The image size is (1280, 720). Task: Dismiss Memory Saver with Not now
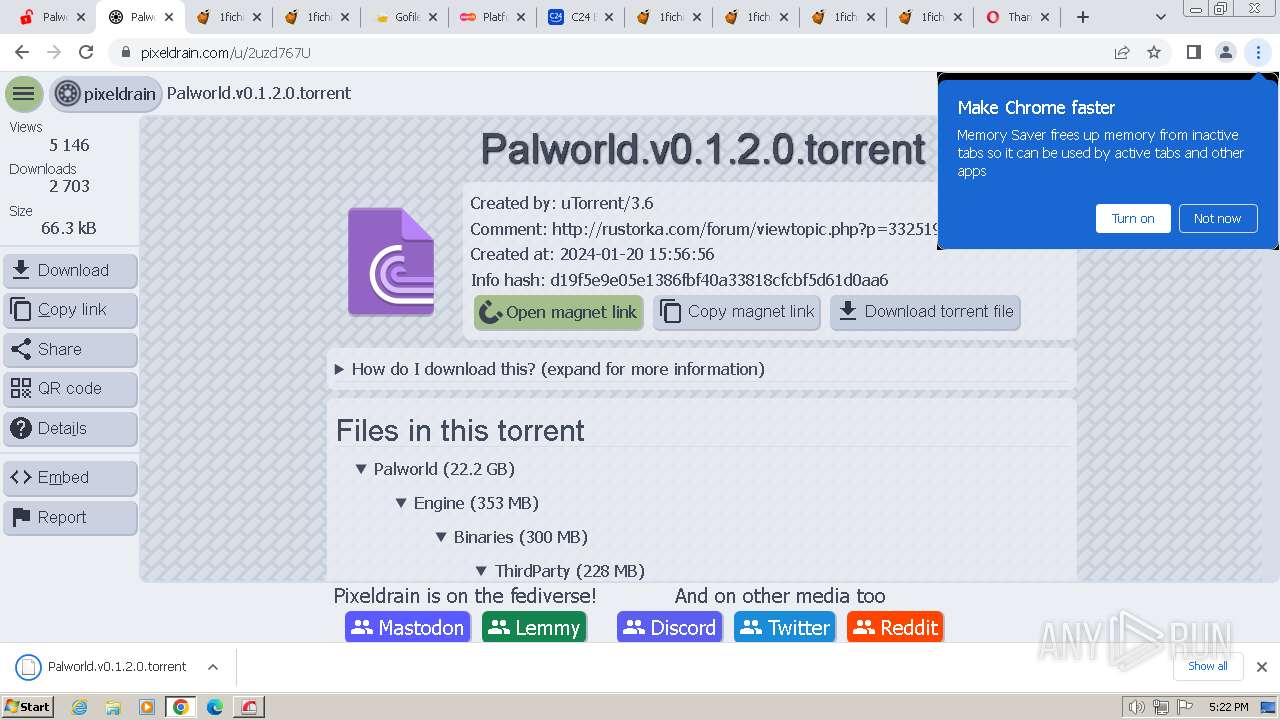(x=1217, y=219)
